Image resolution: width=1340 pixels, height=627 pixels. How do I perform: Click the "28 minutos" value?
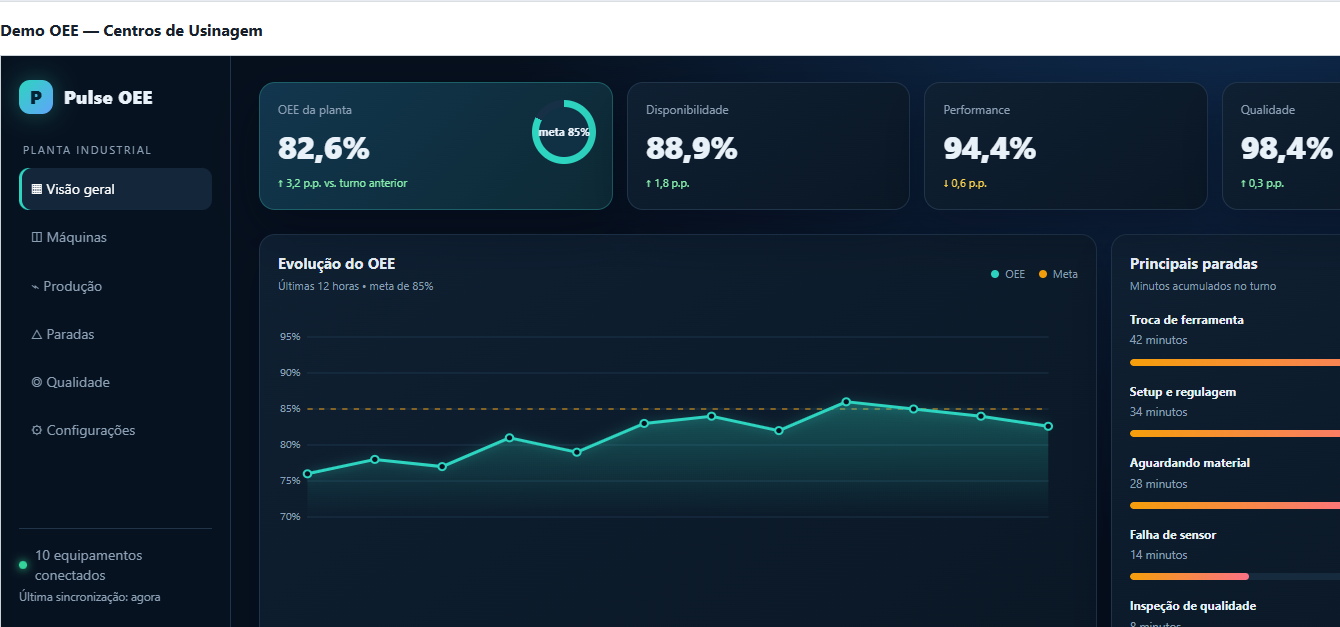[1159, 484]
